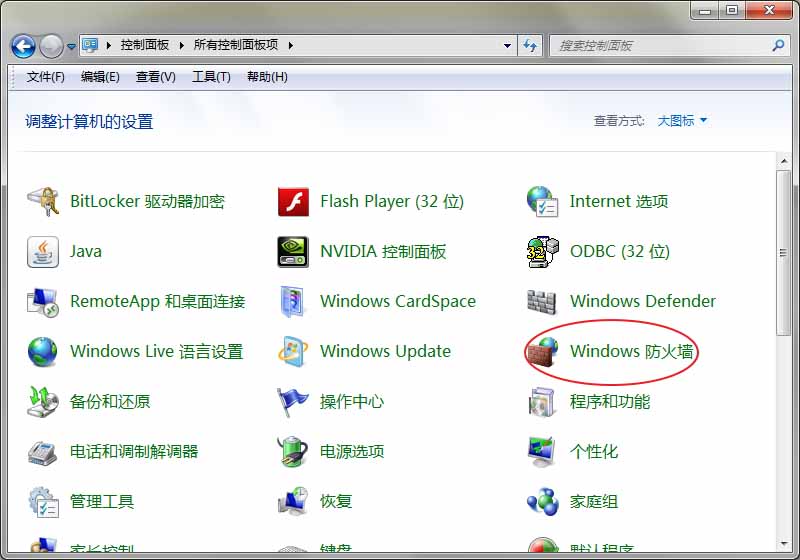
Task: Open the 管理工具 label
Action: click(102, 502)
